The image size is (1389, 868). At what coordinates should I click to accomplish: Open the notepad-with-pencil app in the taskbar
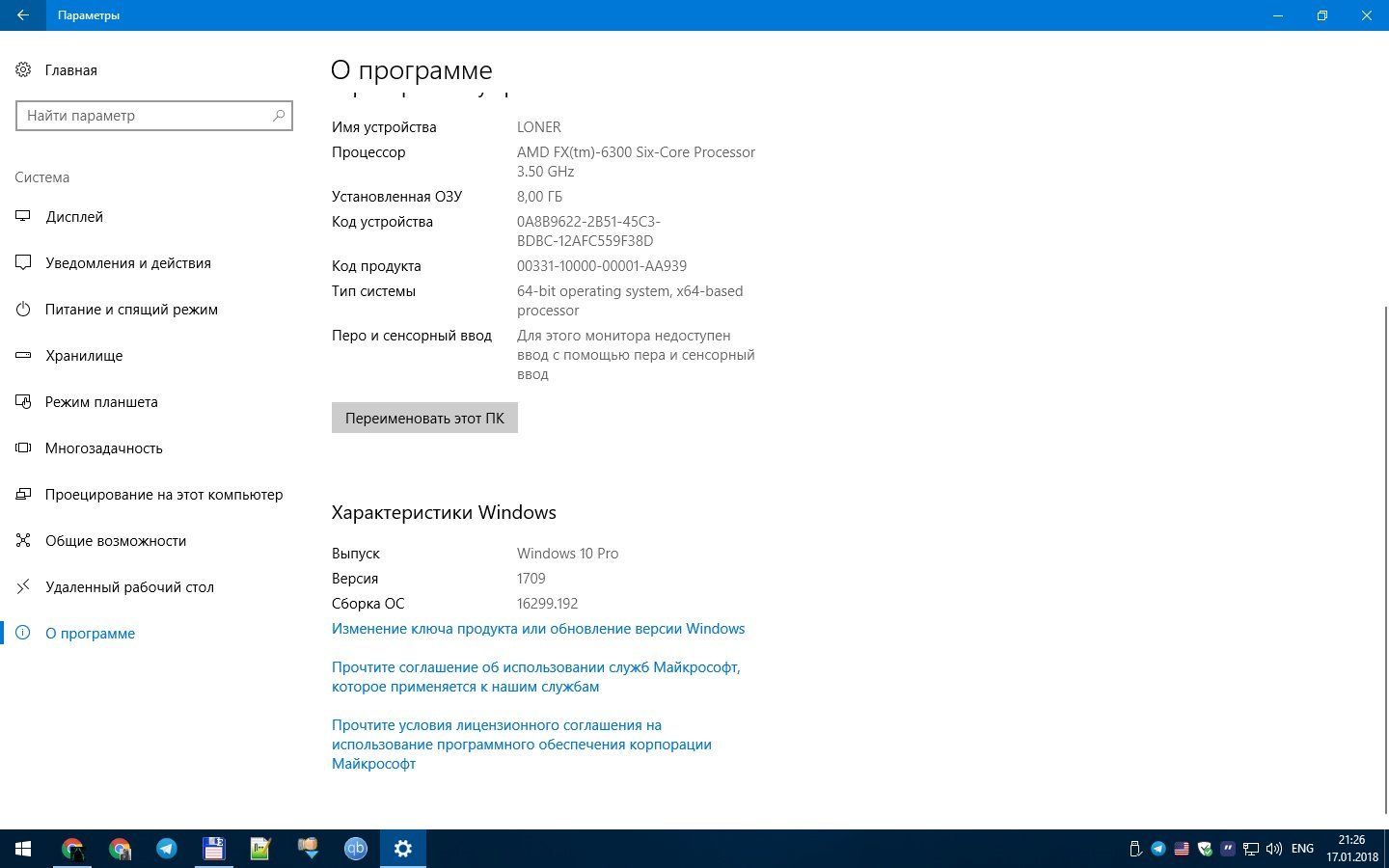[x=260, y=849]
